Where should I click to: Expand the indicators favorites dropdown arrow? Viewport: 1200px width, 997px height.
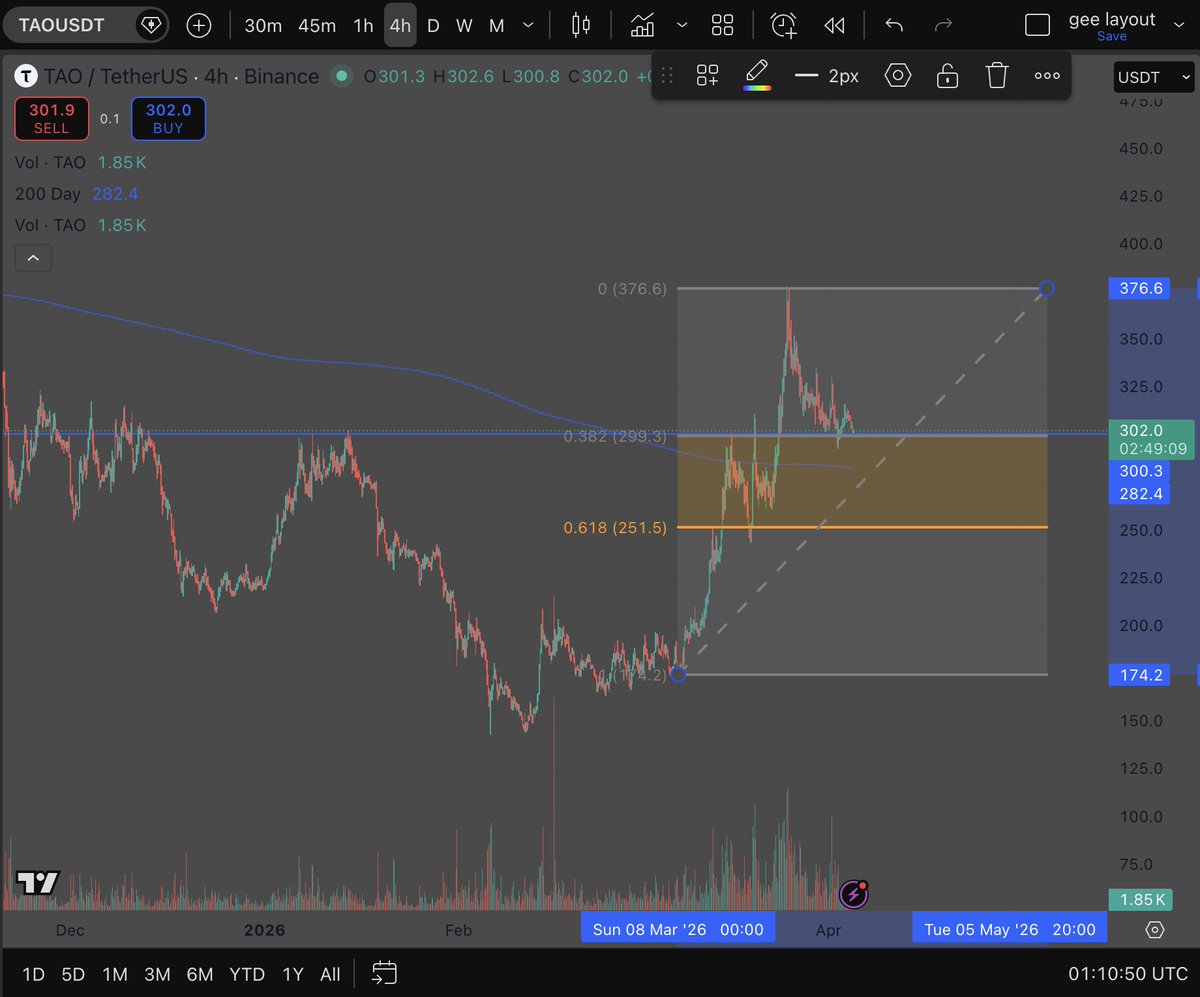[x=681, y=26]
